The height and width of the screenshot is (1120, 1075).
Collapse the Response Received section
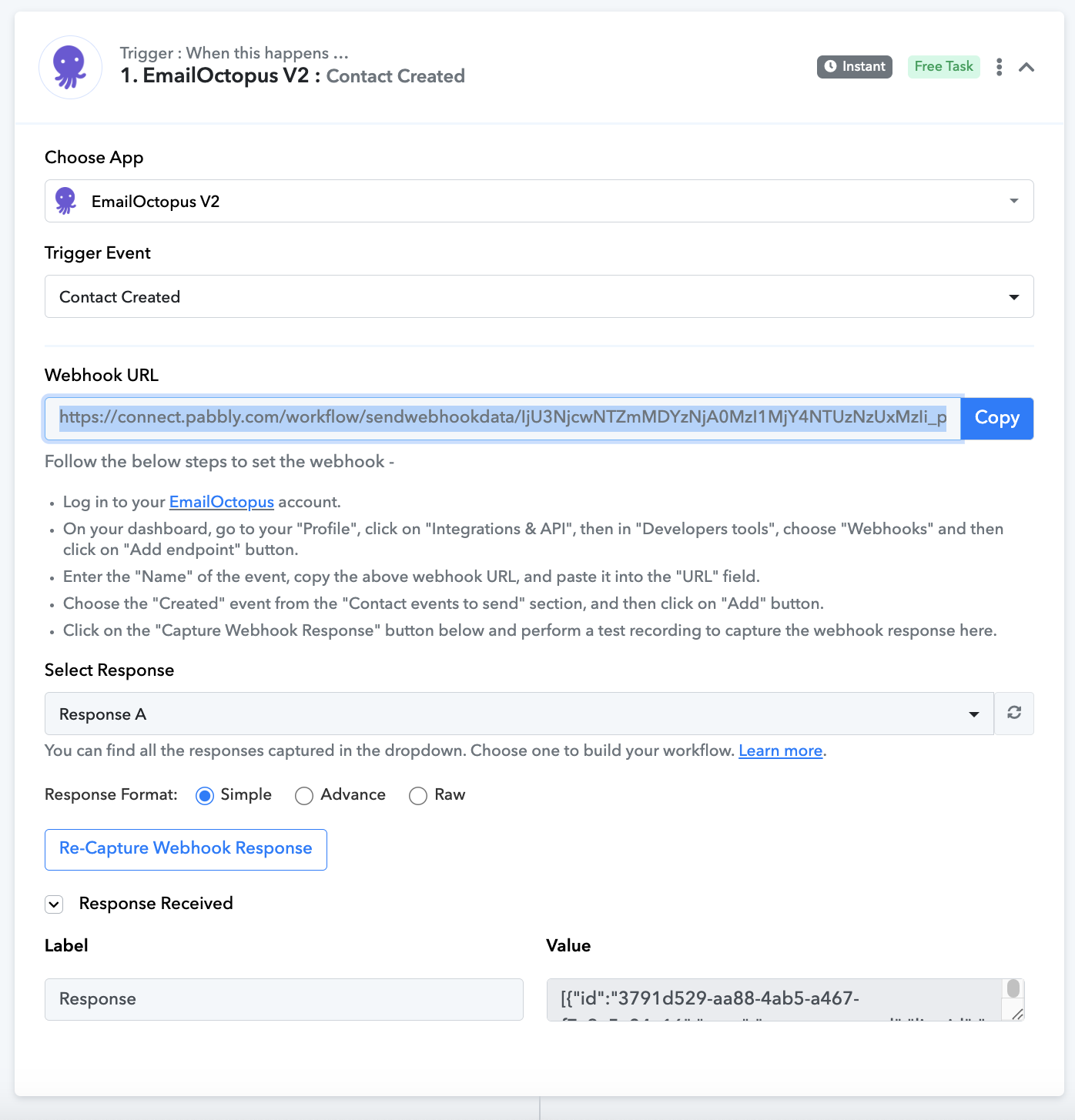54,904
